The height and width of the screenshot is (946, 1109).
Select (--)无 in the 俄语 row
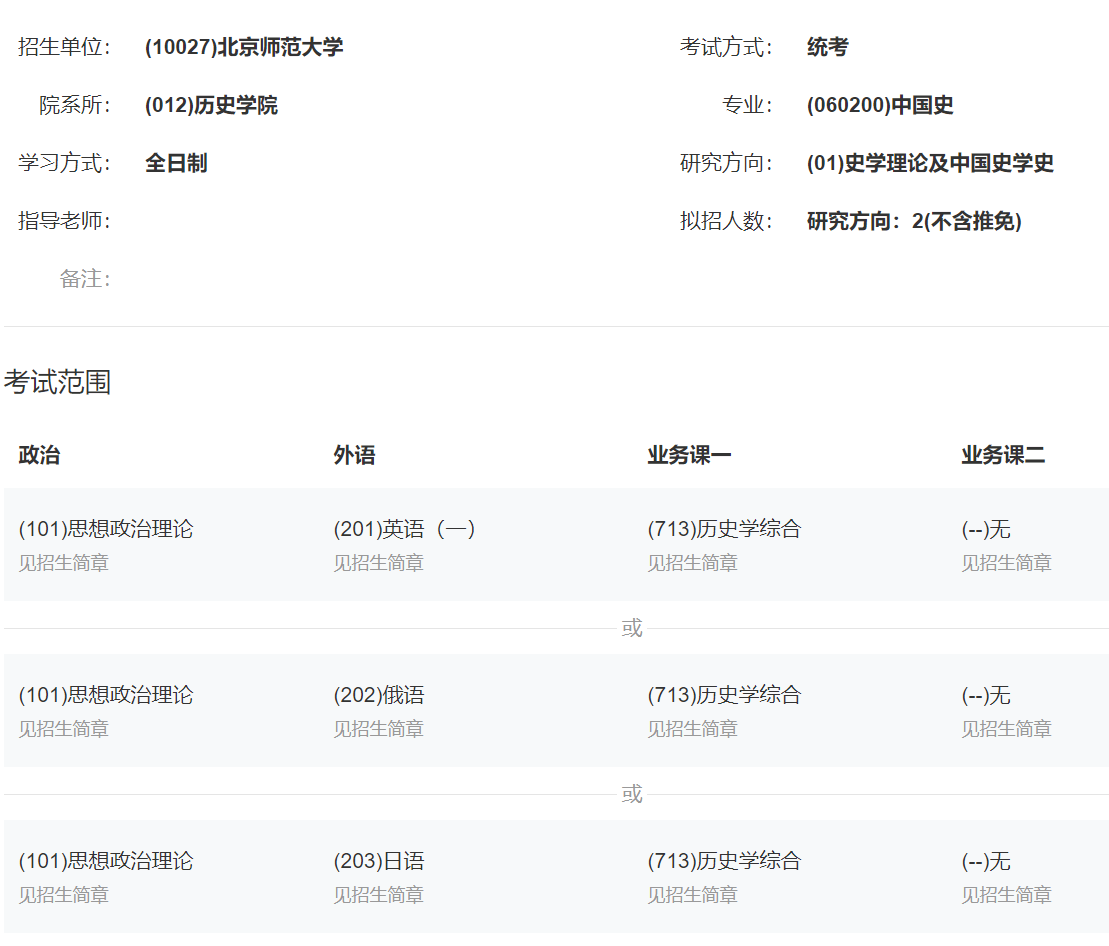point(986,695)
